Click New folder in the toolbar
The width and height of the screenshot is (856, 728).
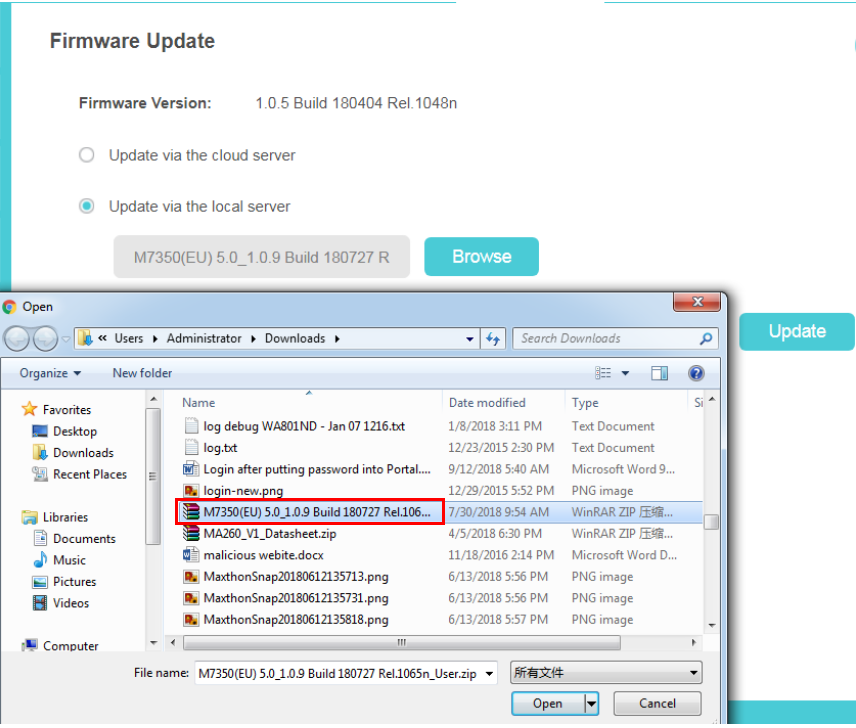click(x=142, y=373)
